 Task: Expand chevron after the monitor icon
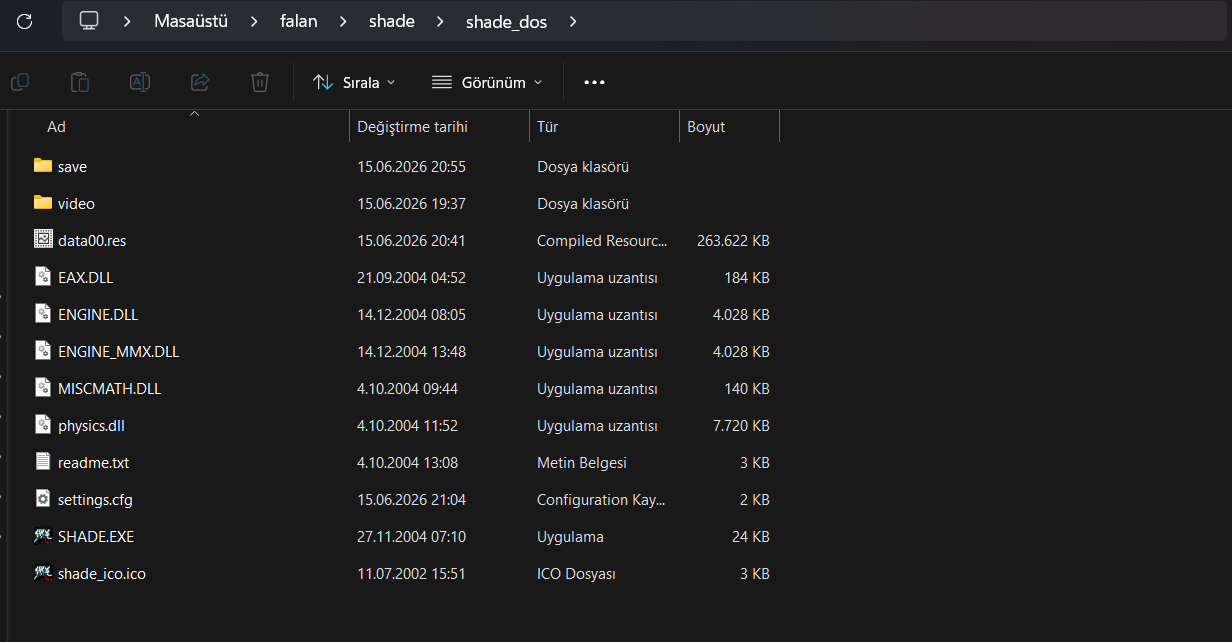pyautogui.click(x=127, y=21)
